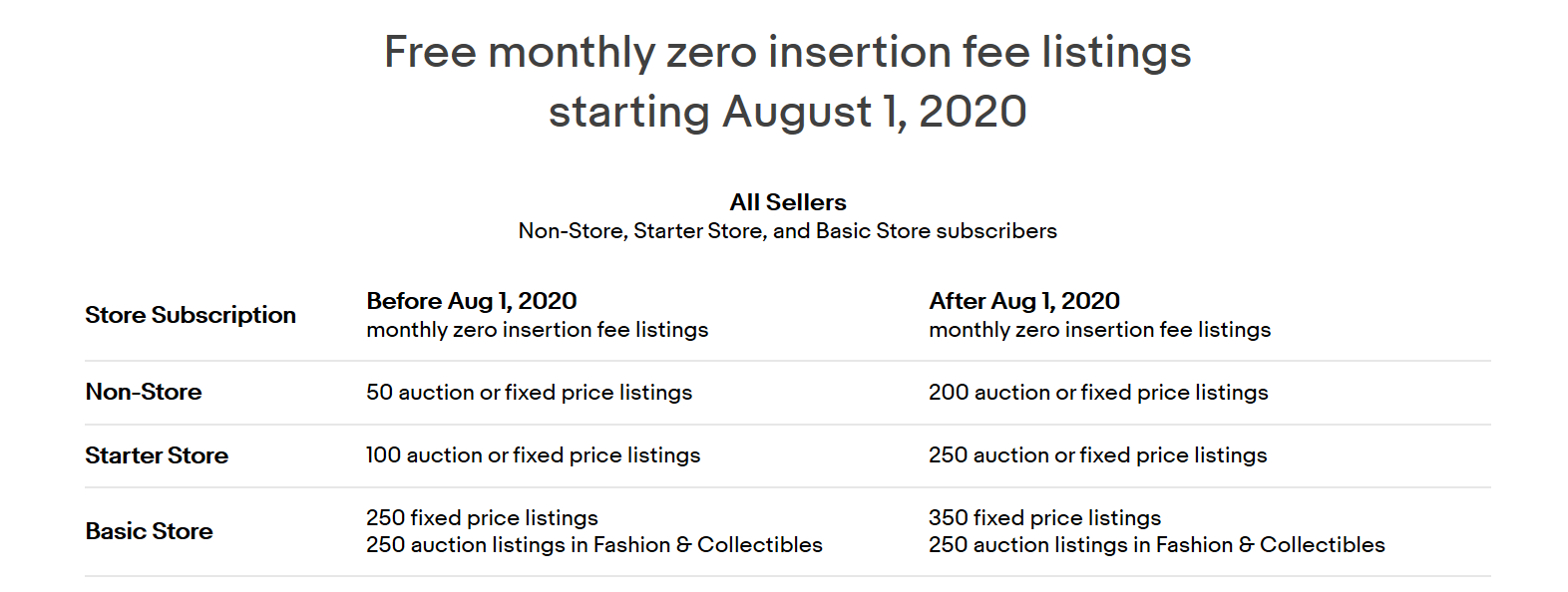Click '100 auction or fixed price listings' cell

533,455
